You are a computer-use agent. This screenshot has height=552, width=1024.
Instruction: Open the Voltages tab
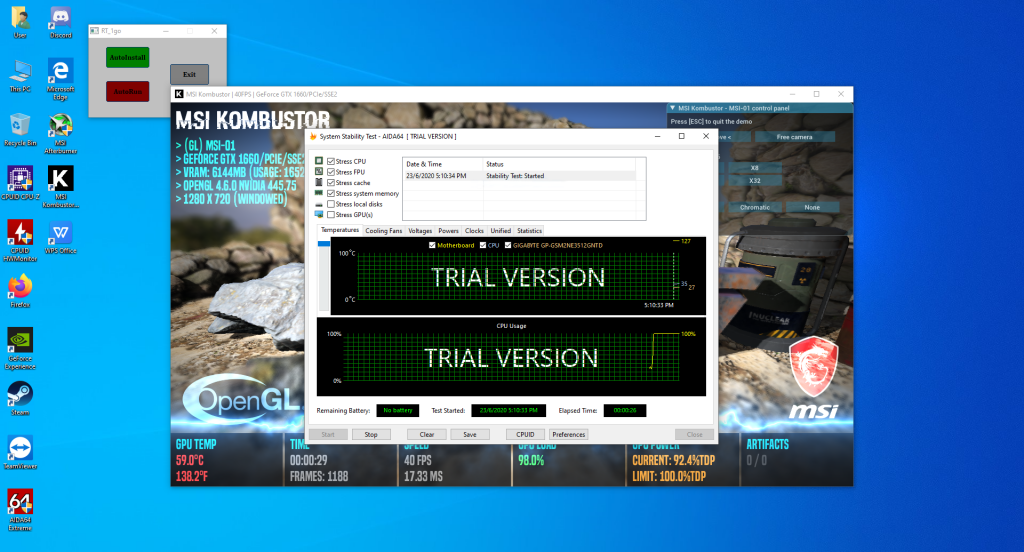coord(420,231)
